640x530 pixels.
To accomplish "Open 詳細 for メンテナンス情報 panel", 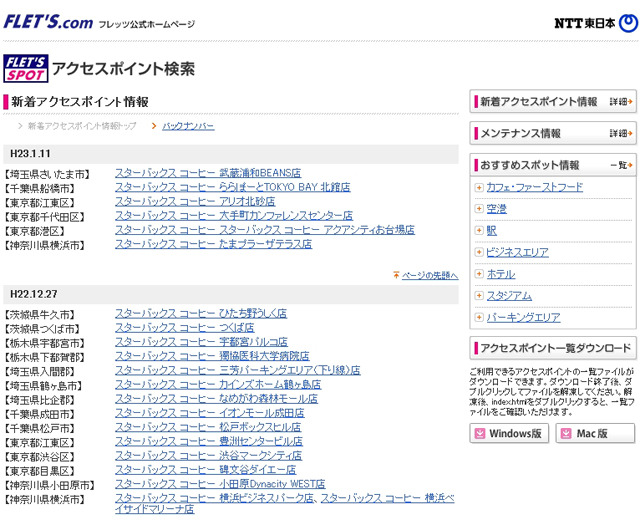I will point(621,134).
